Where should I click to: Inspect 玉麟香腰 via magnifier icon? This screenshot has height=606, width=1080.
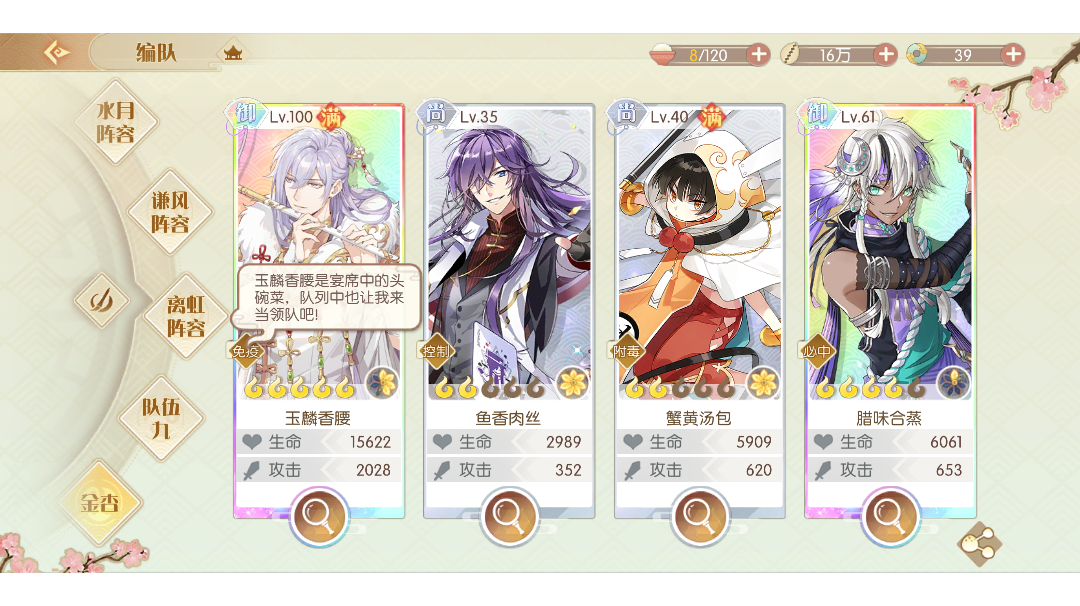coord(318,515)
